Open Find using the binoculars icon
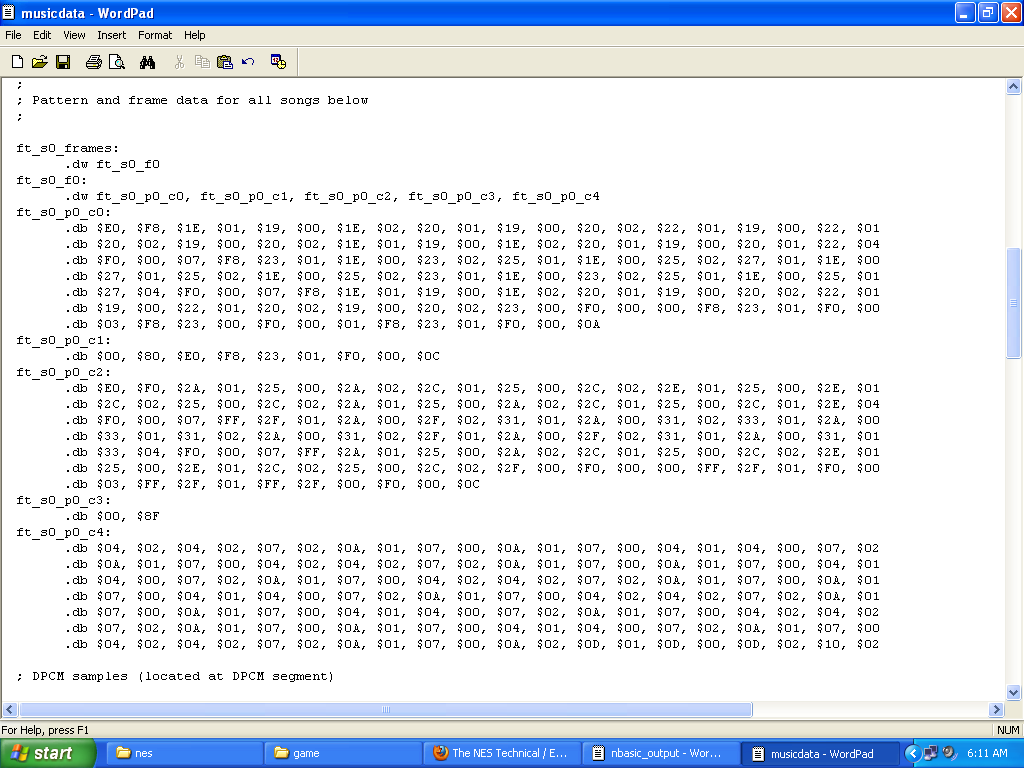The height and width of the screenshot is (768, 1024). click(148, 62)
